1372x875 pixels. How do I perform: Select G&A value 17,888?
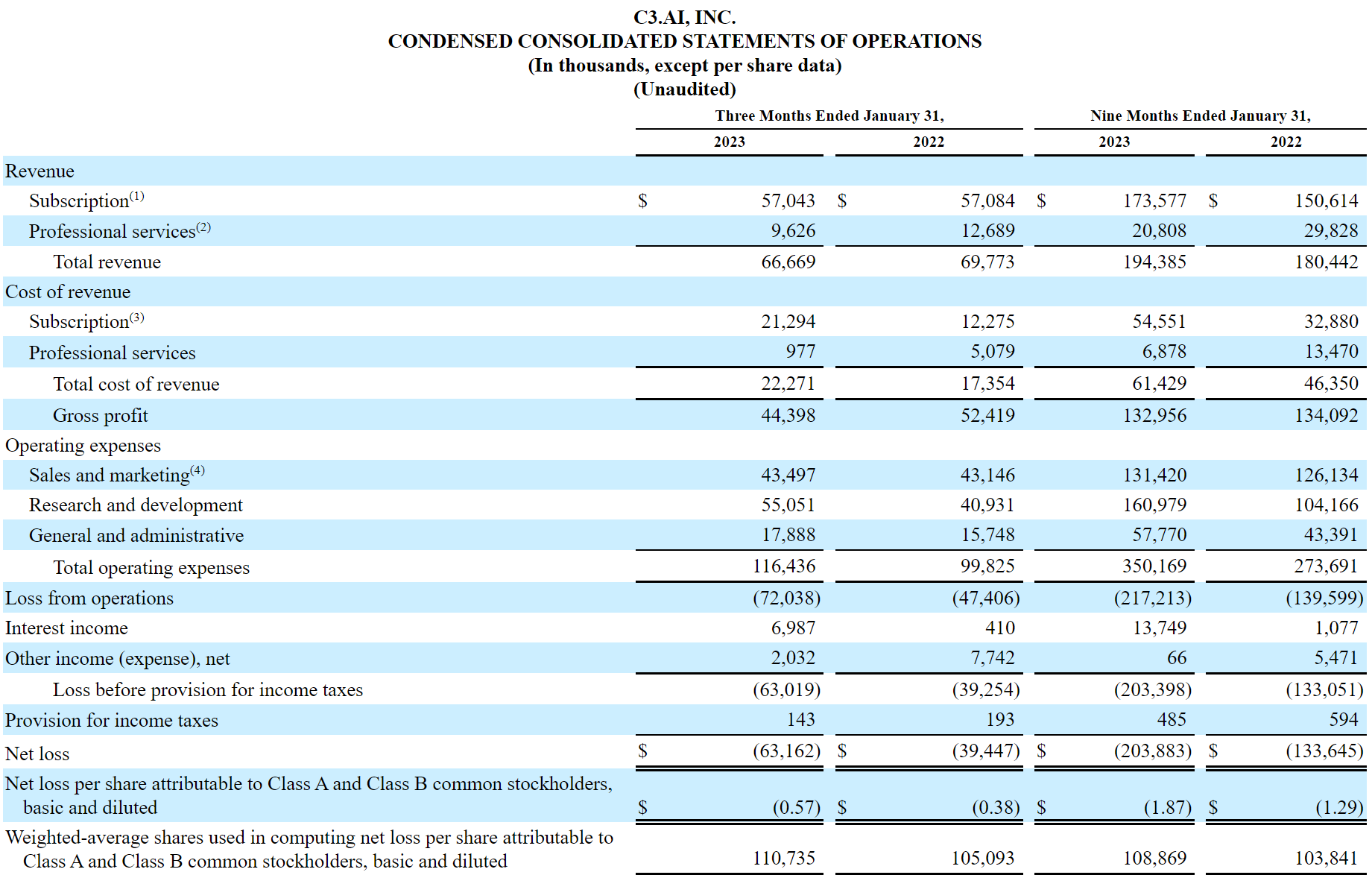coord(788,535)
